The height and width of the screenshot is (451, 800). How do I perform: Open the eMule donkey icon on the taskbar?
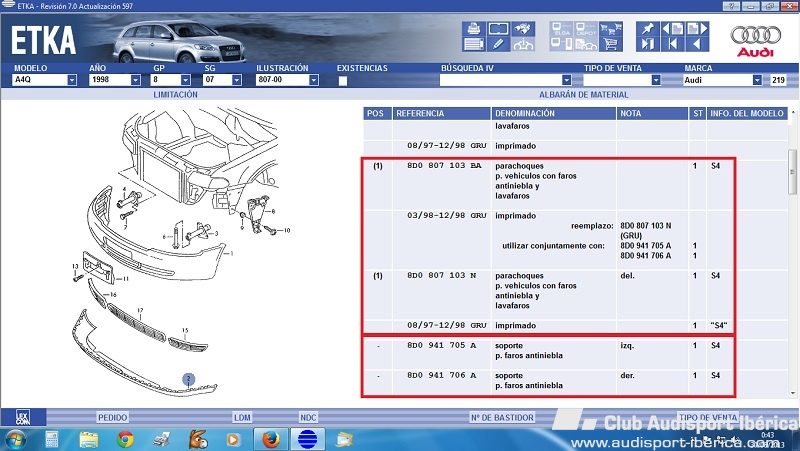tap(197, 439)
